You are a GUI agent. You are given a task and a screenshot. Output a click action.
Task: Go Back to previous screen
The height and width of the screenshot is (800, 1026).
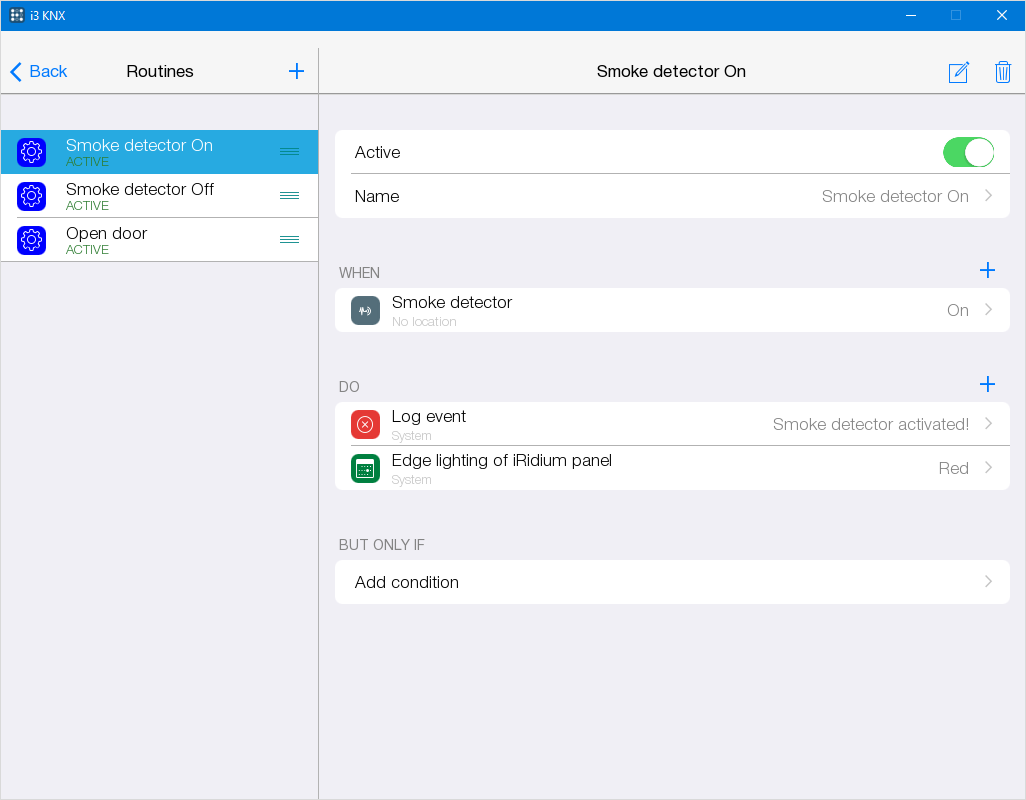[x=39, y=71]
